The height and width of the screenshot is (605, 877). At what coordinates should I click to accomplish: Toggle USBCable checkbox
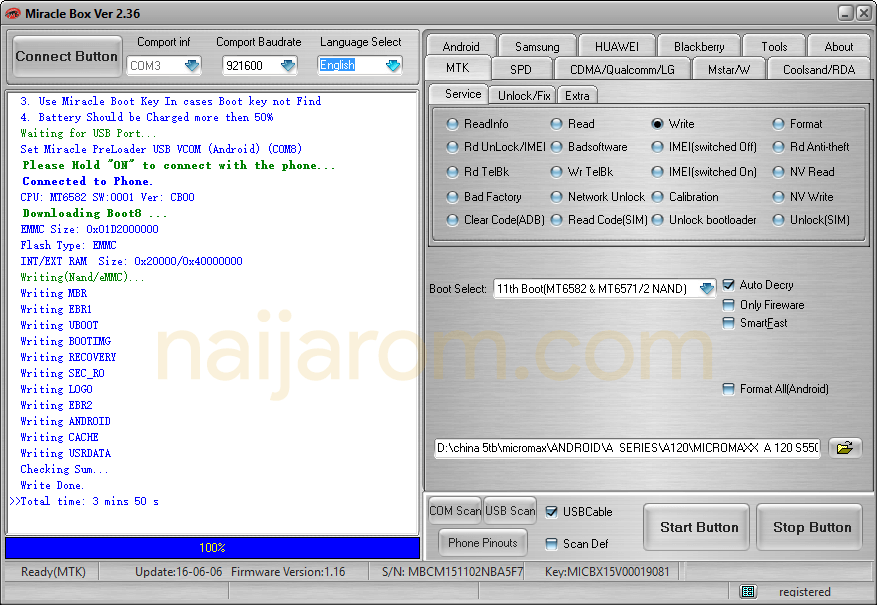click(x=551, y=512)
